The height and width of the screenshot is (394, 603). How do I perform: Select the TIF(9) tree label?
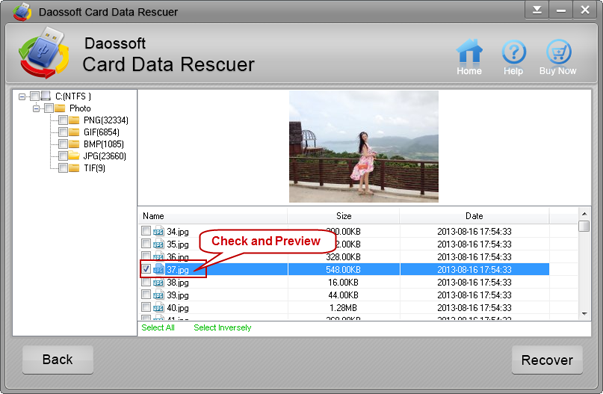(94, 168)
